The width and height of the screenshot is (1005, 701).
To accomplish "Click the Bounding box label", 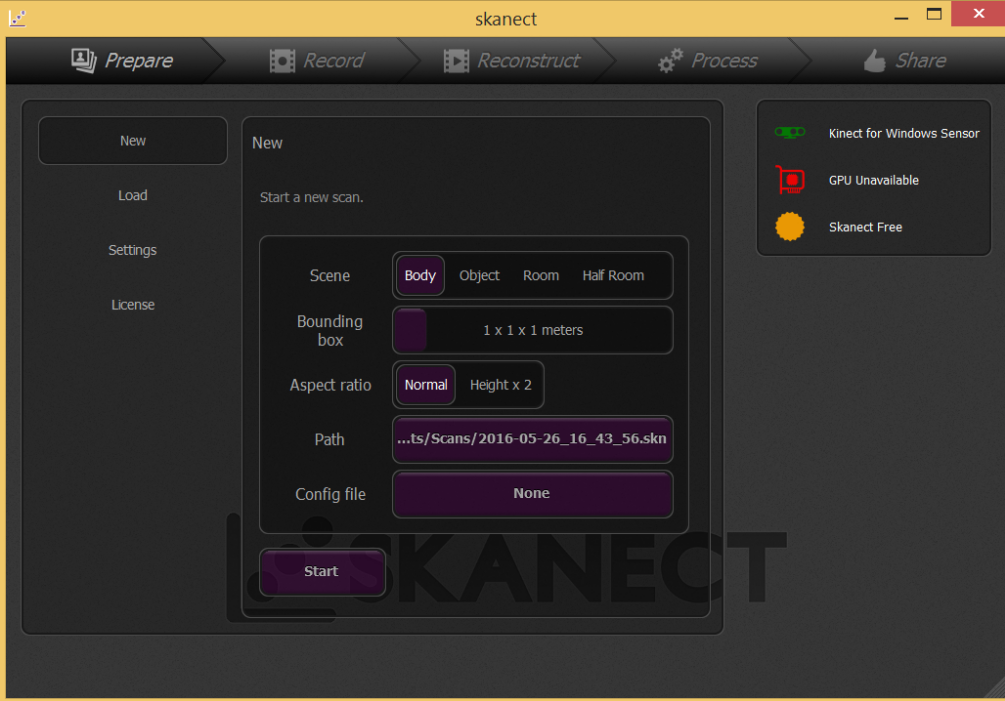I will pyautogui.click(x=329, y=331).
